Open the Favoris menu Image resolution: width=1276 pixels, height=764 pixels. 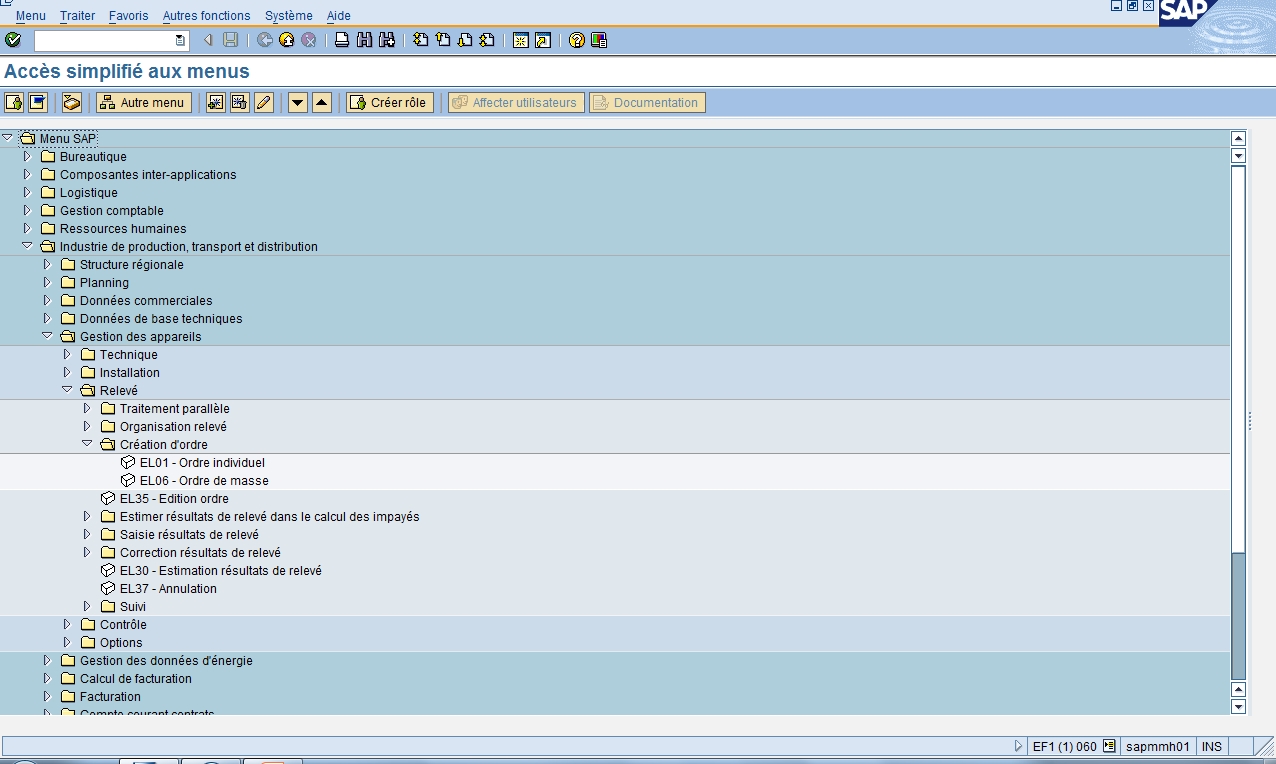pyautogui.click(x=128, y=16)
